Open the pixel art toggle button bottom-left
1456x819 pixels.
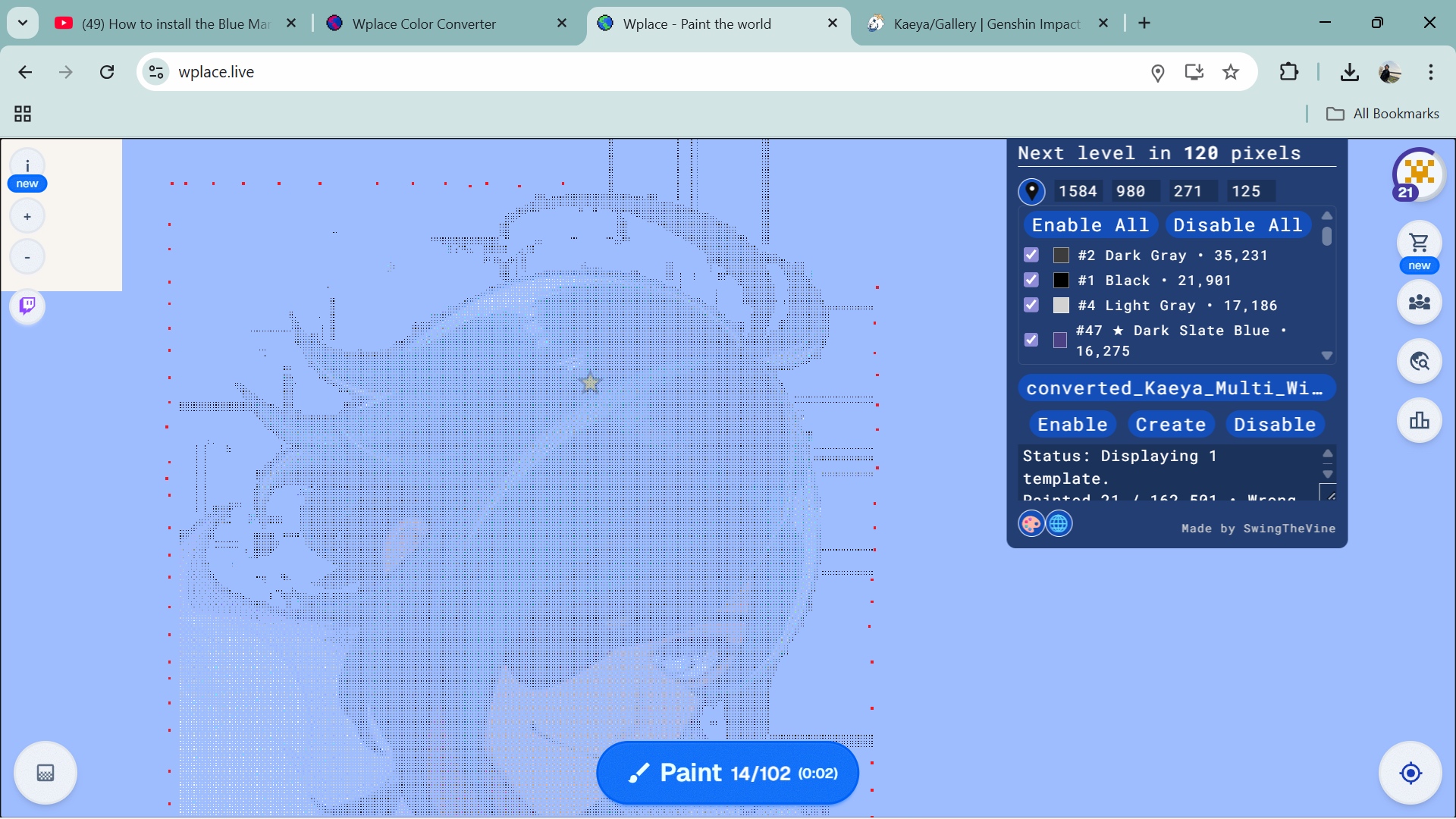pyautogui.click(x=45, y=773)
